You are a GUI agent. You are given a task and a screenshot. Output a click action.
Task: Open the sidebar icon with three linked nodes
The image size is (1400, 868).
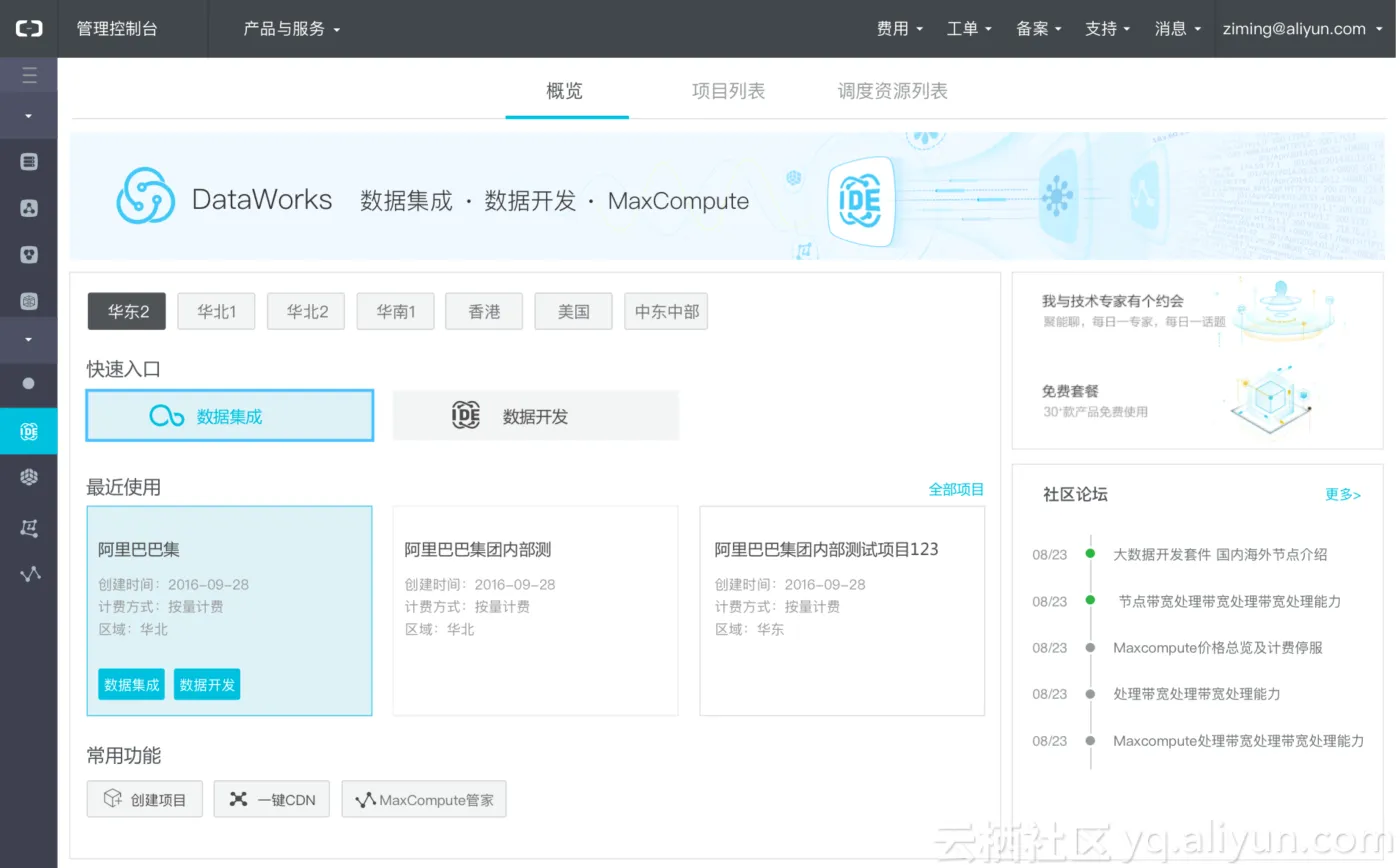[29, 208]
